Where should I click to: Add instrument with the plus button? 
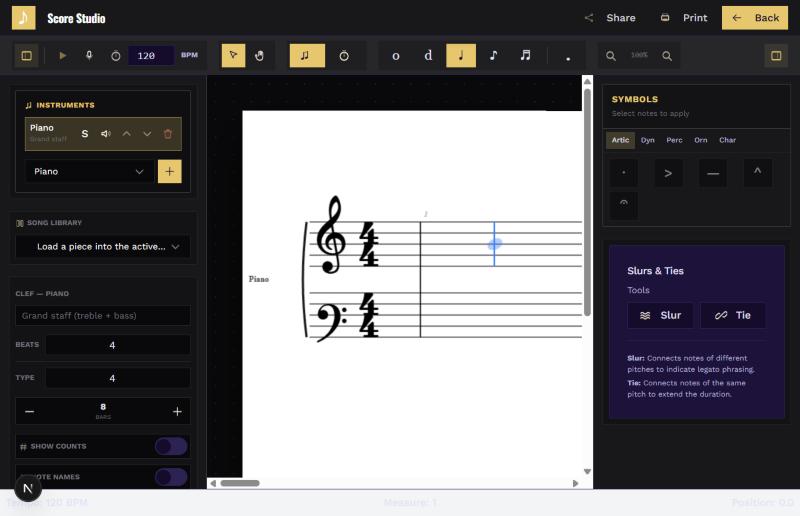tap(170, 171)
